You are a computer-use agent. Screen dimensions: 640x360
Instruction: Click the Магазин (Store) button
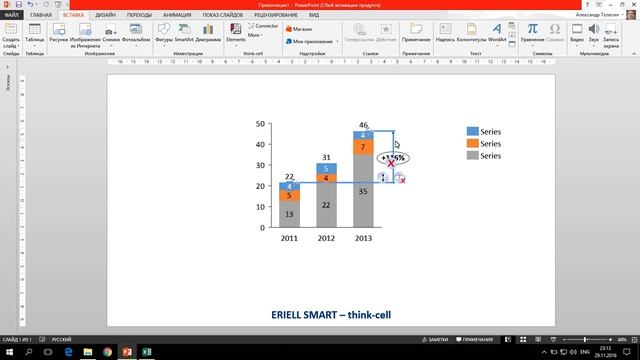299,29
